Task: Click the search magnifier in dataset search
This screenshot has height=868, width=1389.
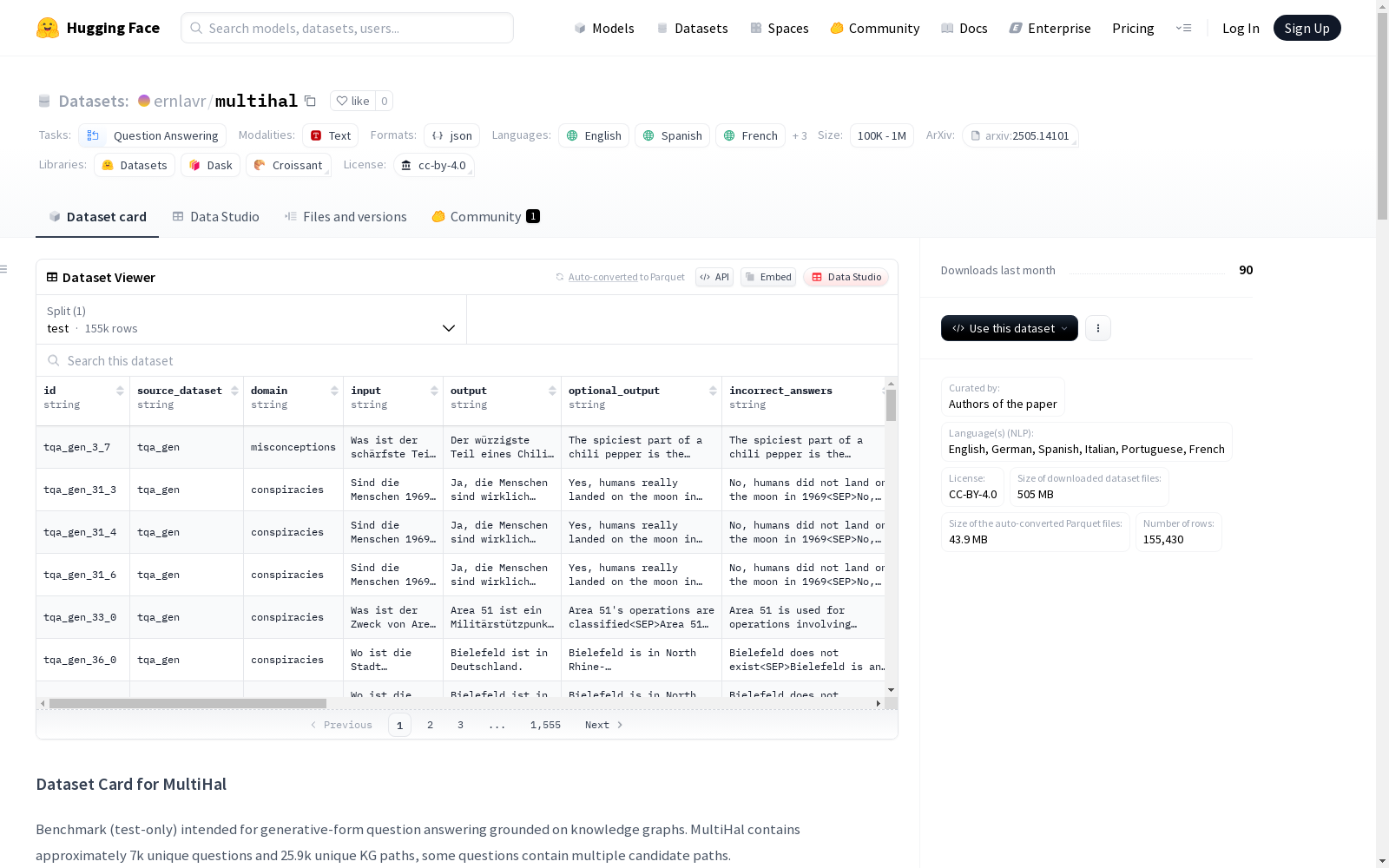Action: pos(54,360)
